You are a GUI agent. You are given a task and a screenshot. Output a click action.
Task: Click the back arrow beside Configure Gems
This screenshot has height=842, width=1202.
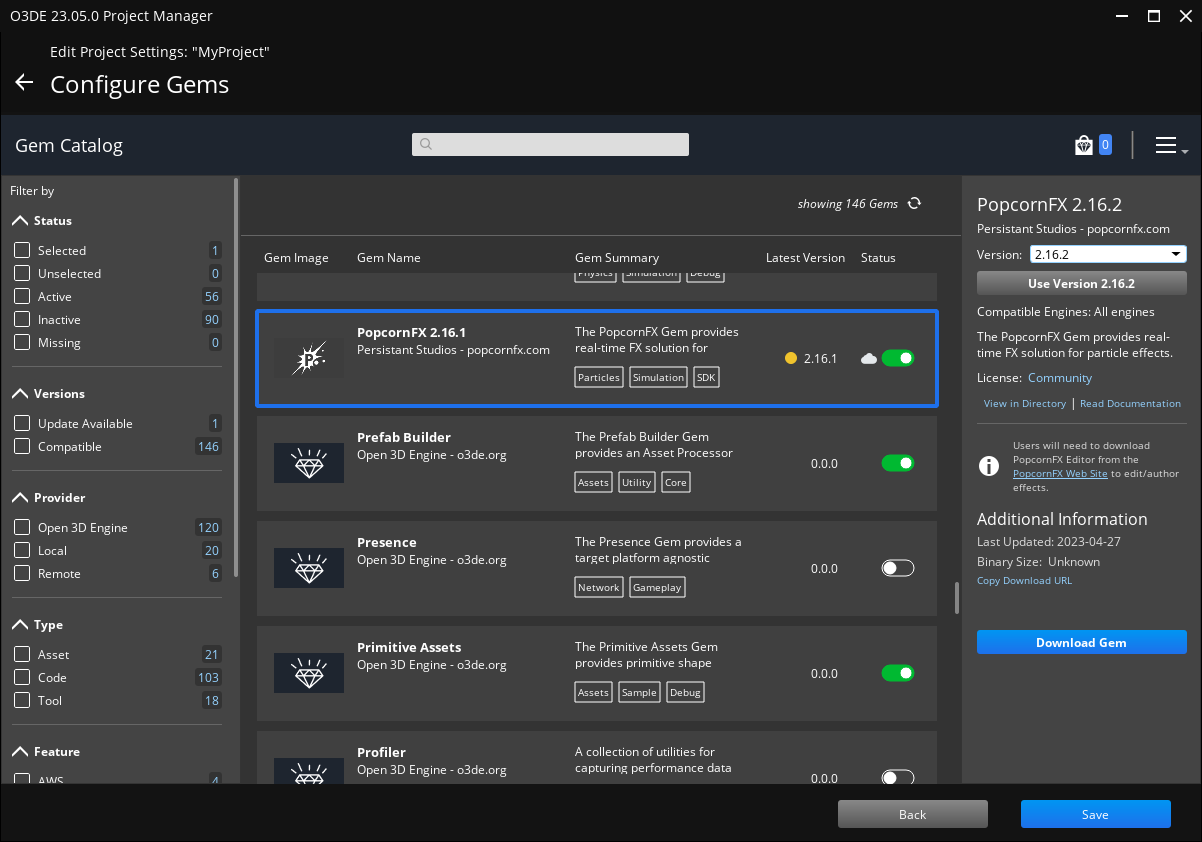(x=24, y=83)
